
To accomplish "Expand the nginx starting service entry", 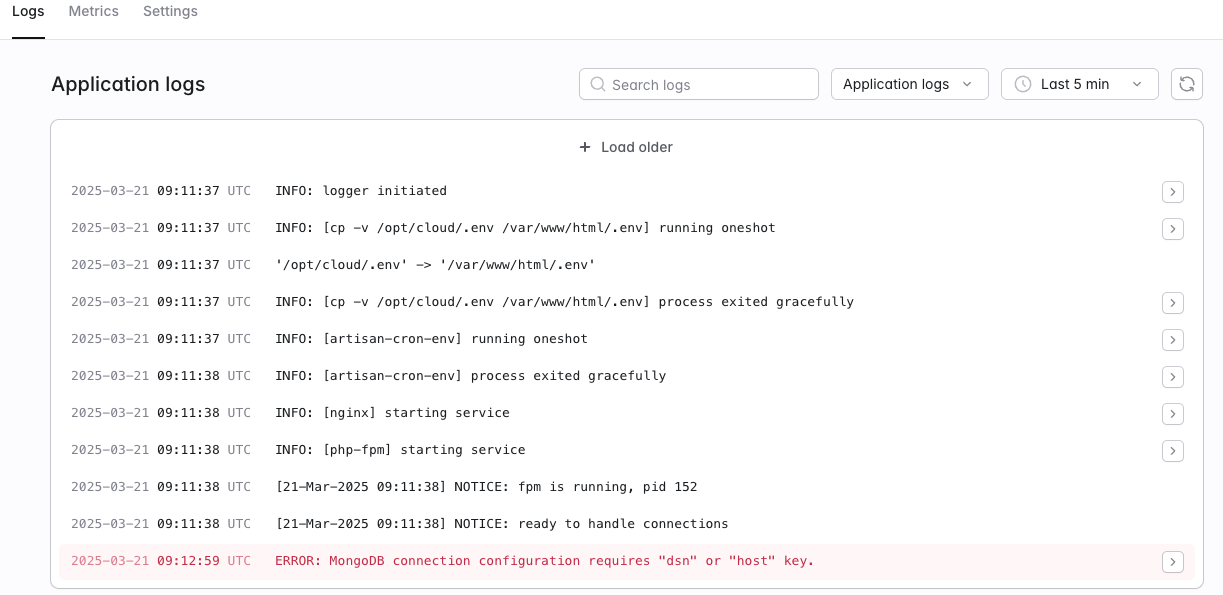I will 1173,414.
